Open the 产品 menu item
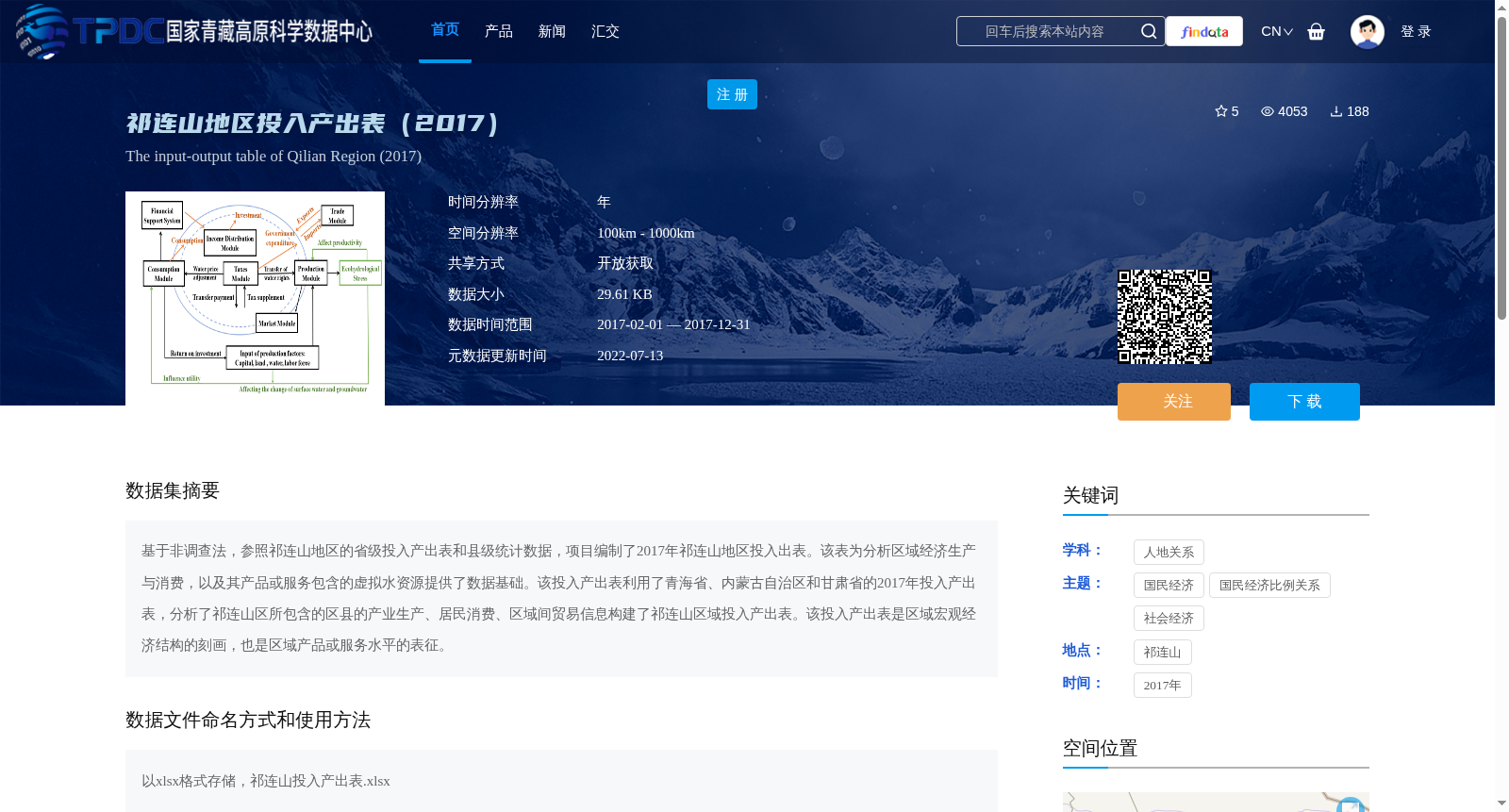Viewport: 1509px width, 812px height. 499,31
